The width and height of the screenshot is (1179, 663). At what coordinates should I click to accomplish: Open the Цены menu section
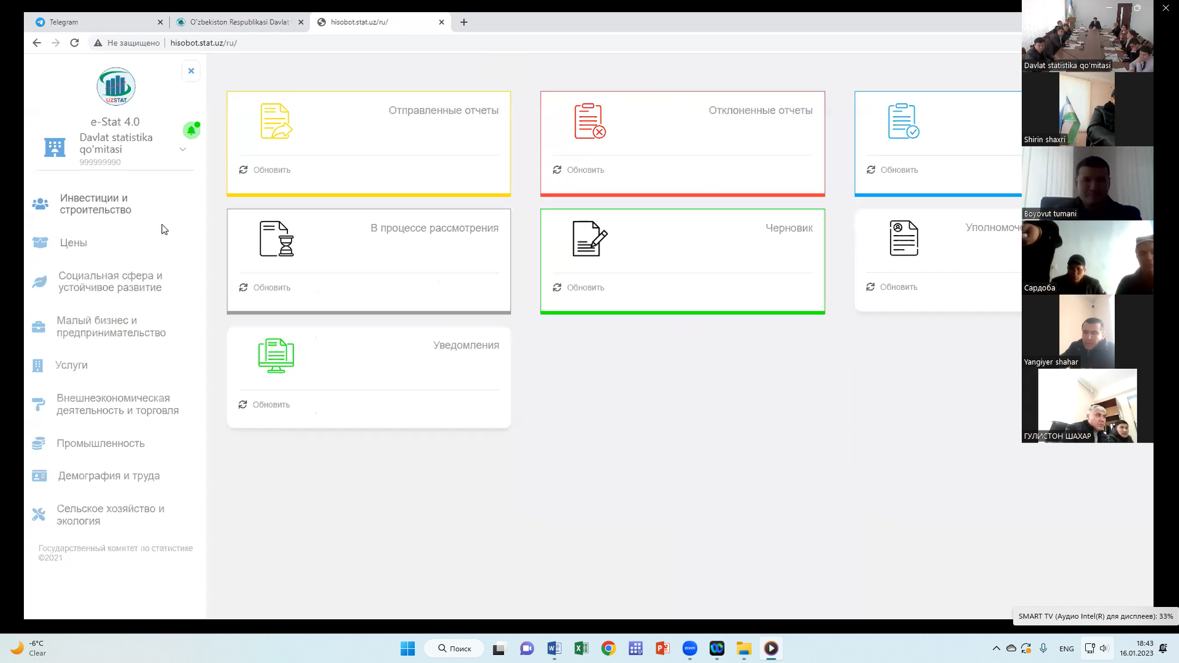point(73,243)
